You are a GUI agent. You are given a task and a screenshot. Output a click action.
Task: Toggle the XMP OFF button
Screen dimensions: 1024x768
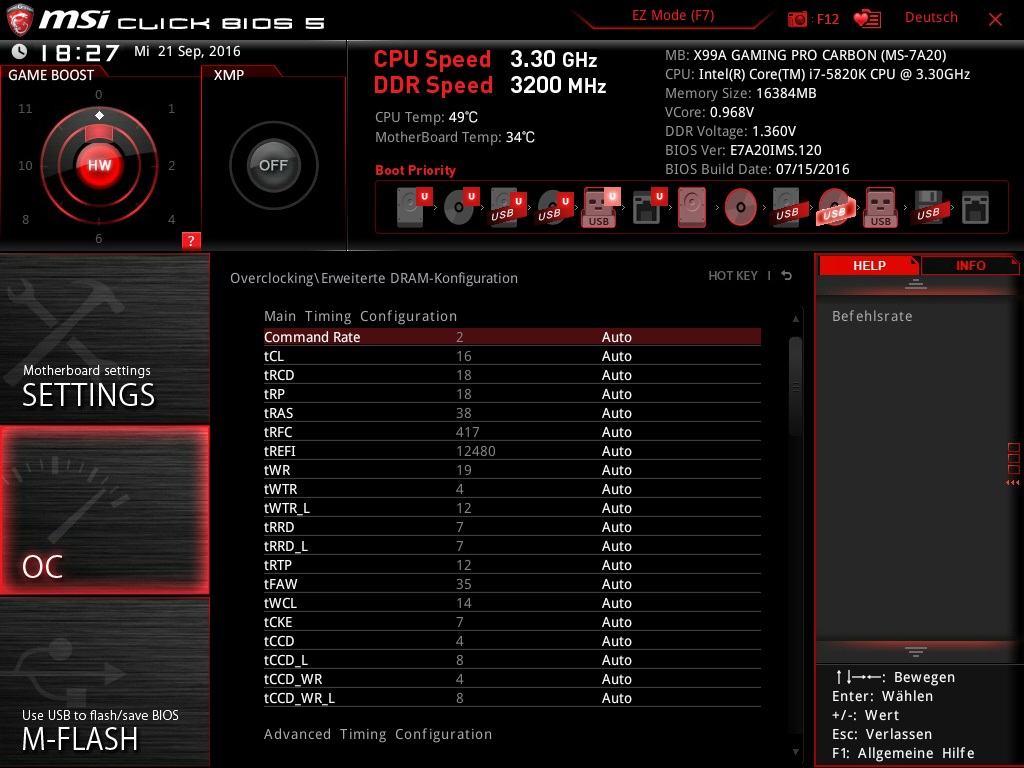tap(274, 165)
